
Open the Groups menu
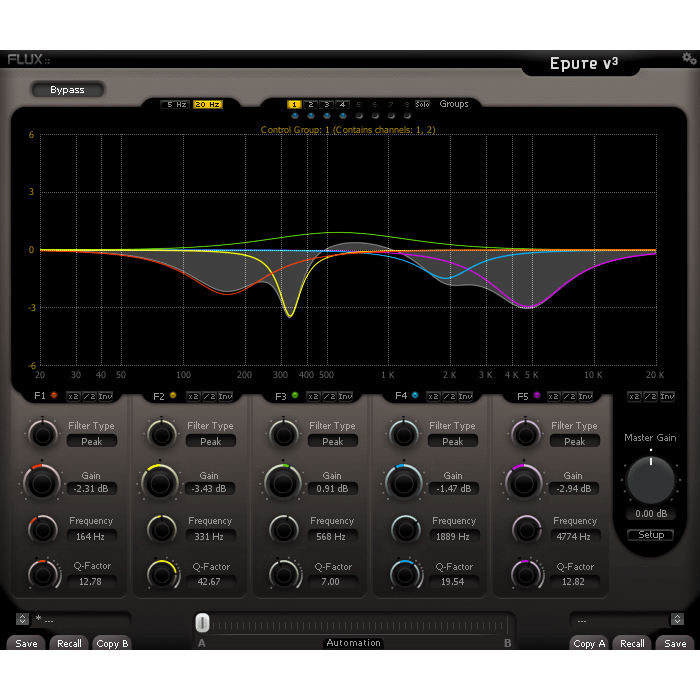pyautogui.click(x=454, y=104)
